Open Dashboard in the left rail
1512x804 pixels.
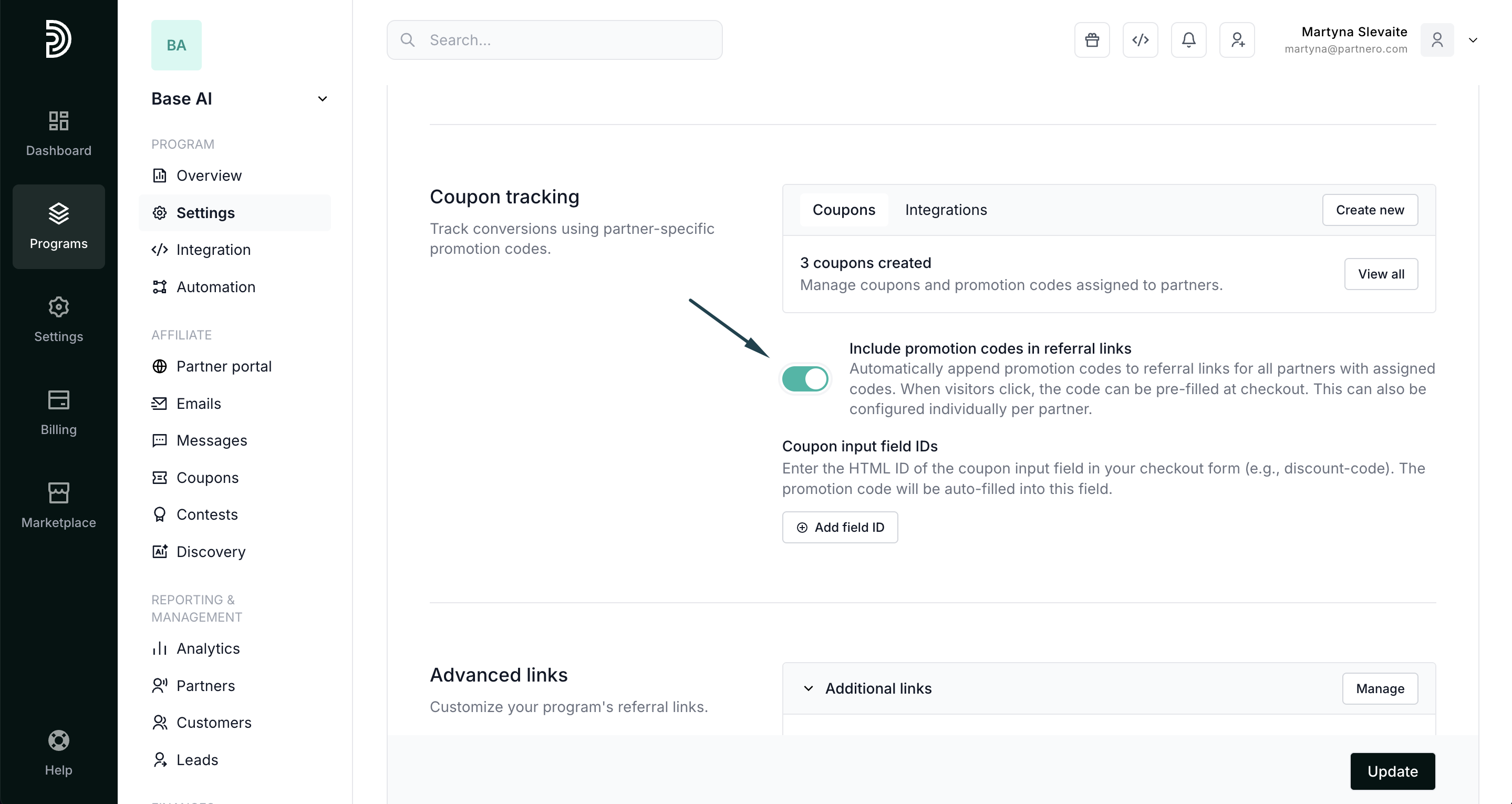tap(59, 133)
